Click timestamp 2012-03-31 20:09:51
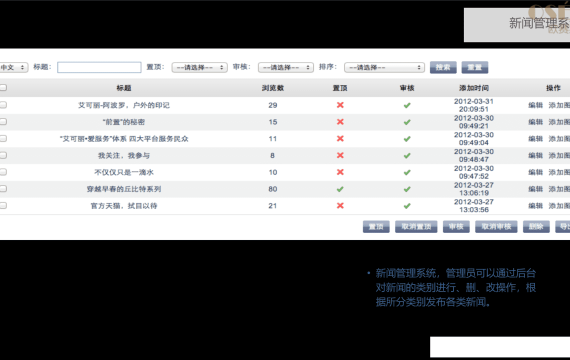570x360 pixels. [474, 105]
